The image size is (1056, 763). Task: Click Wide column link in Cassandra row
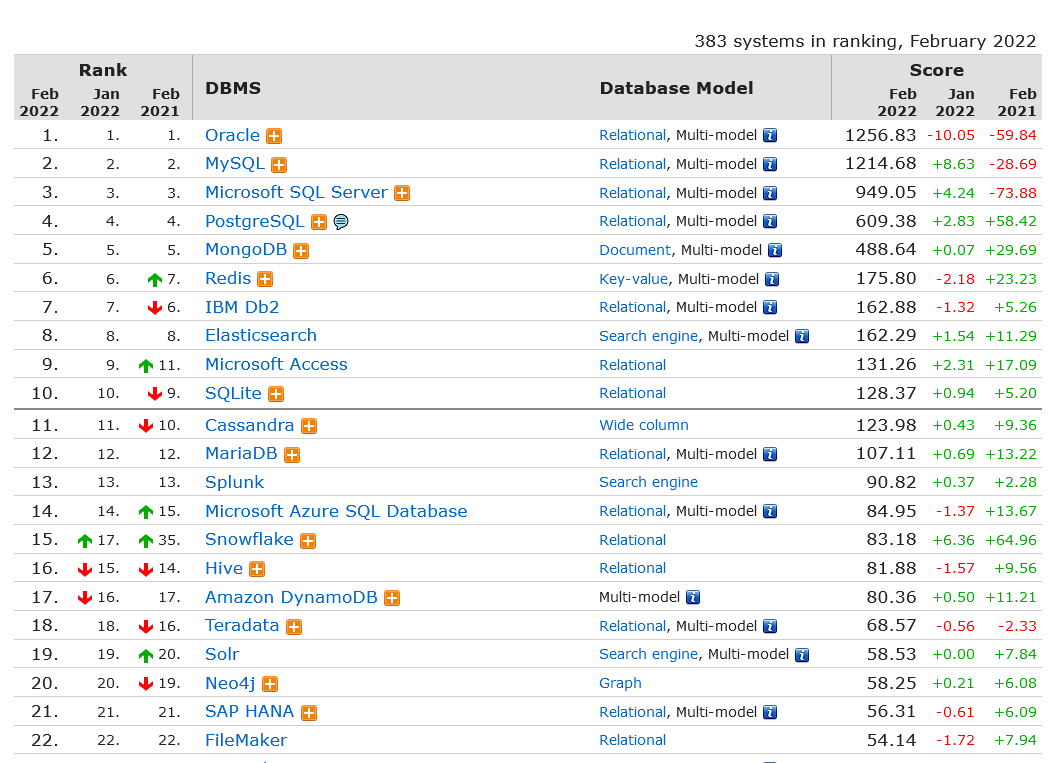pyautogui.click(x=644, y=426)
